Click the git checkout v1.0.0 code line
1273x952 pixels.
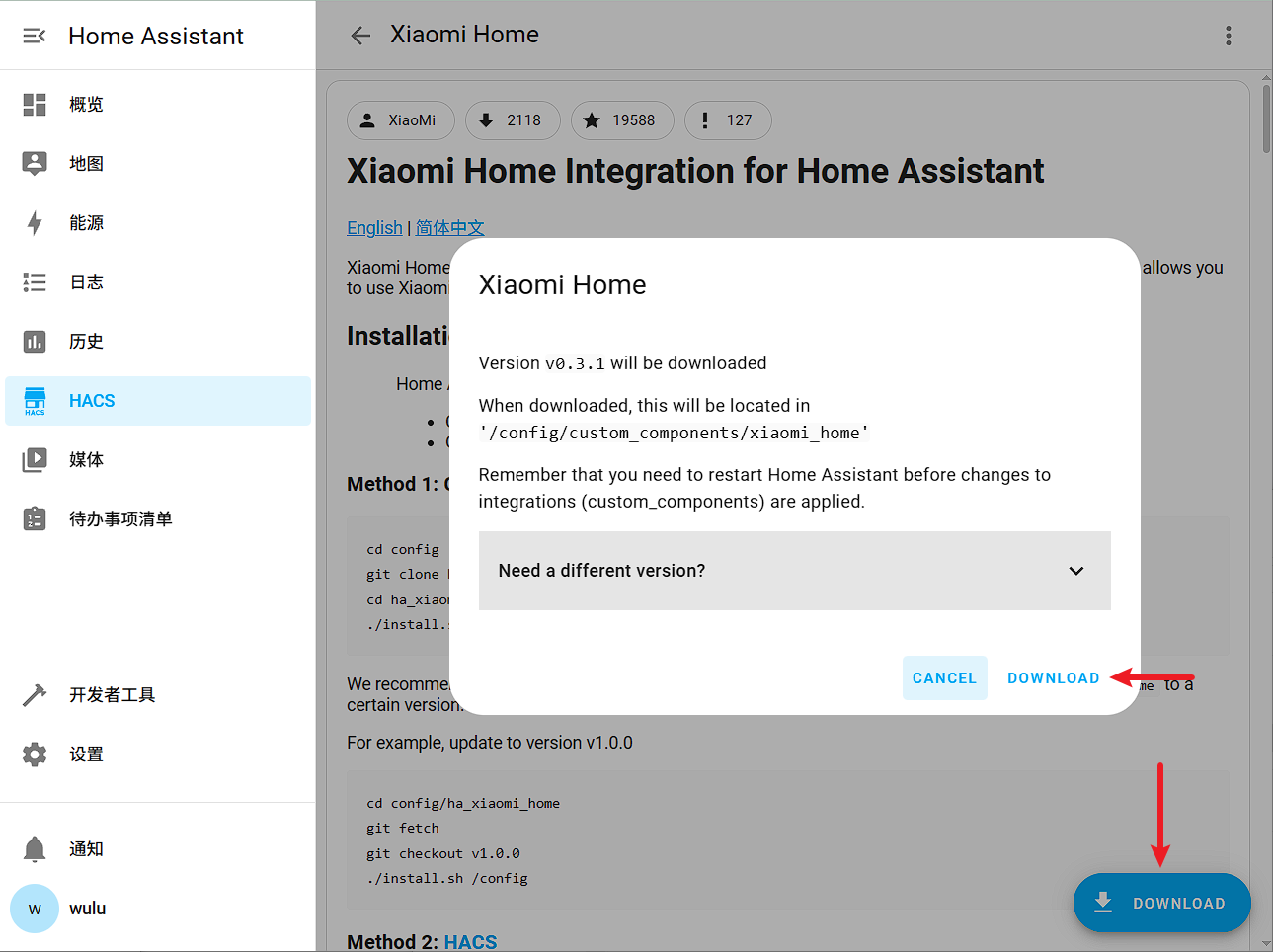(x=442, y=853)
